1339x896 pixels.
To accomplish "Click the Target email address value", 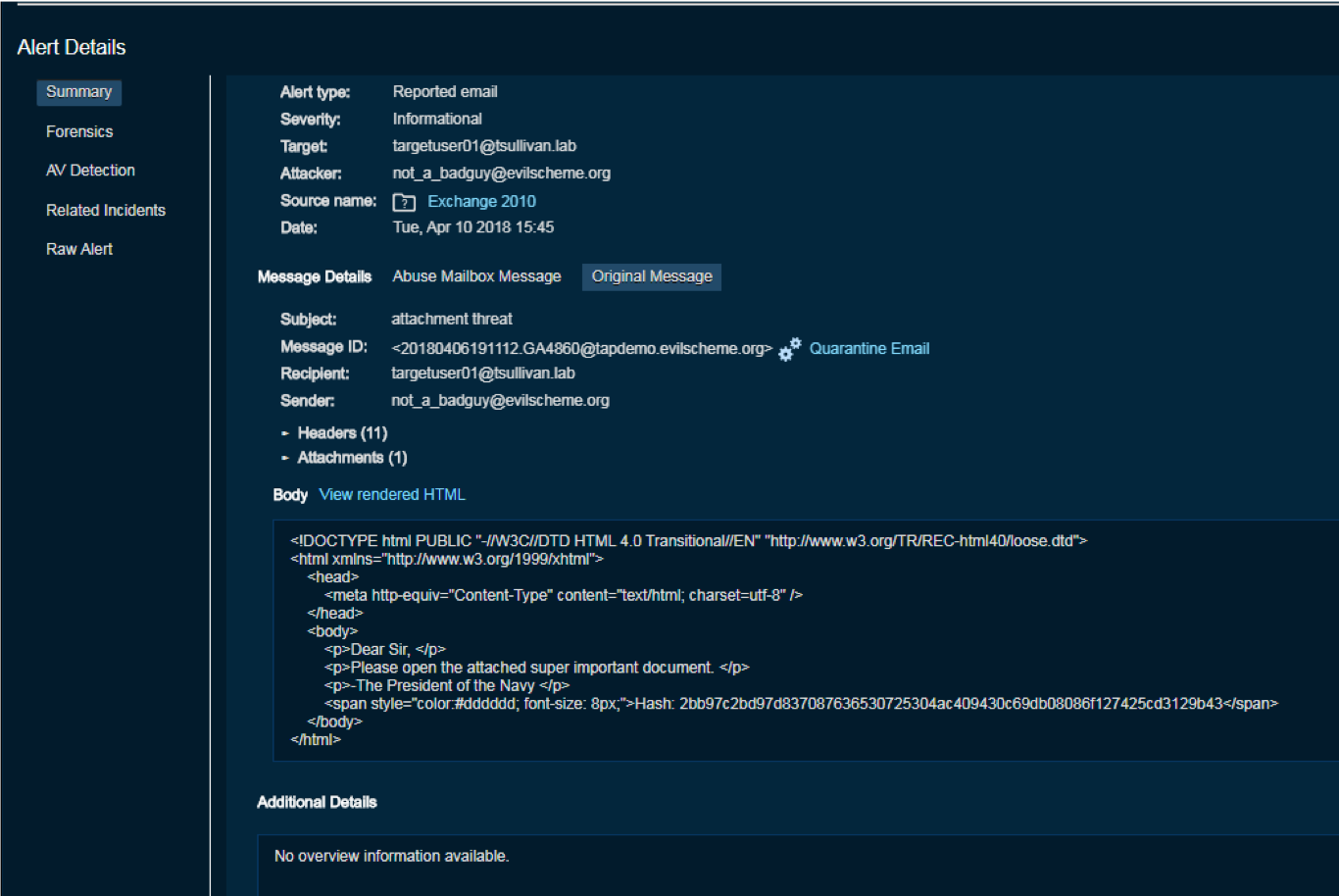I will 484,146.
